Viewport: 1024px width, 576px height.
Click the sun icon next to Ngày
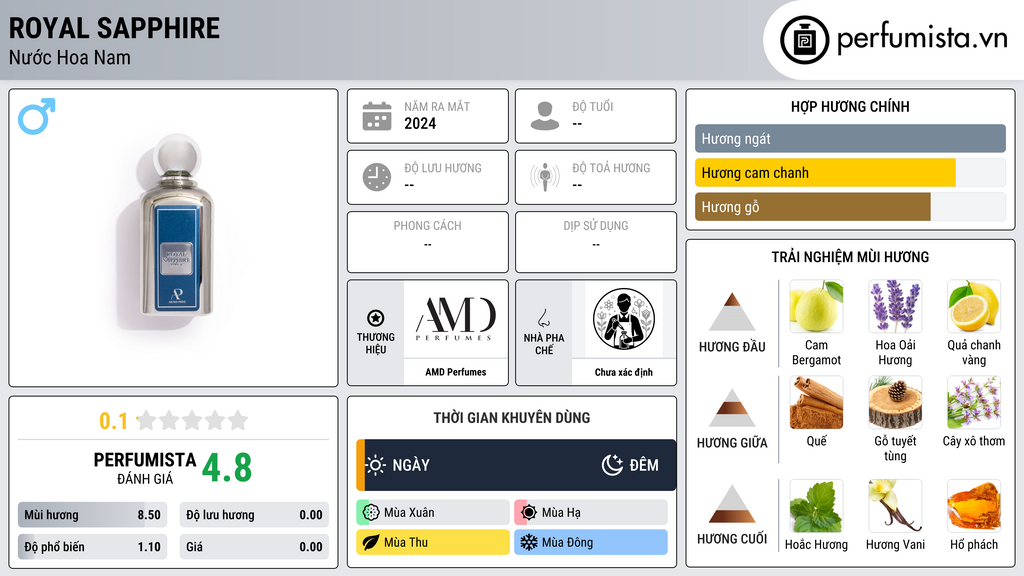[376, 465]
